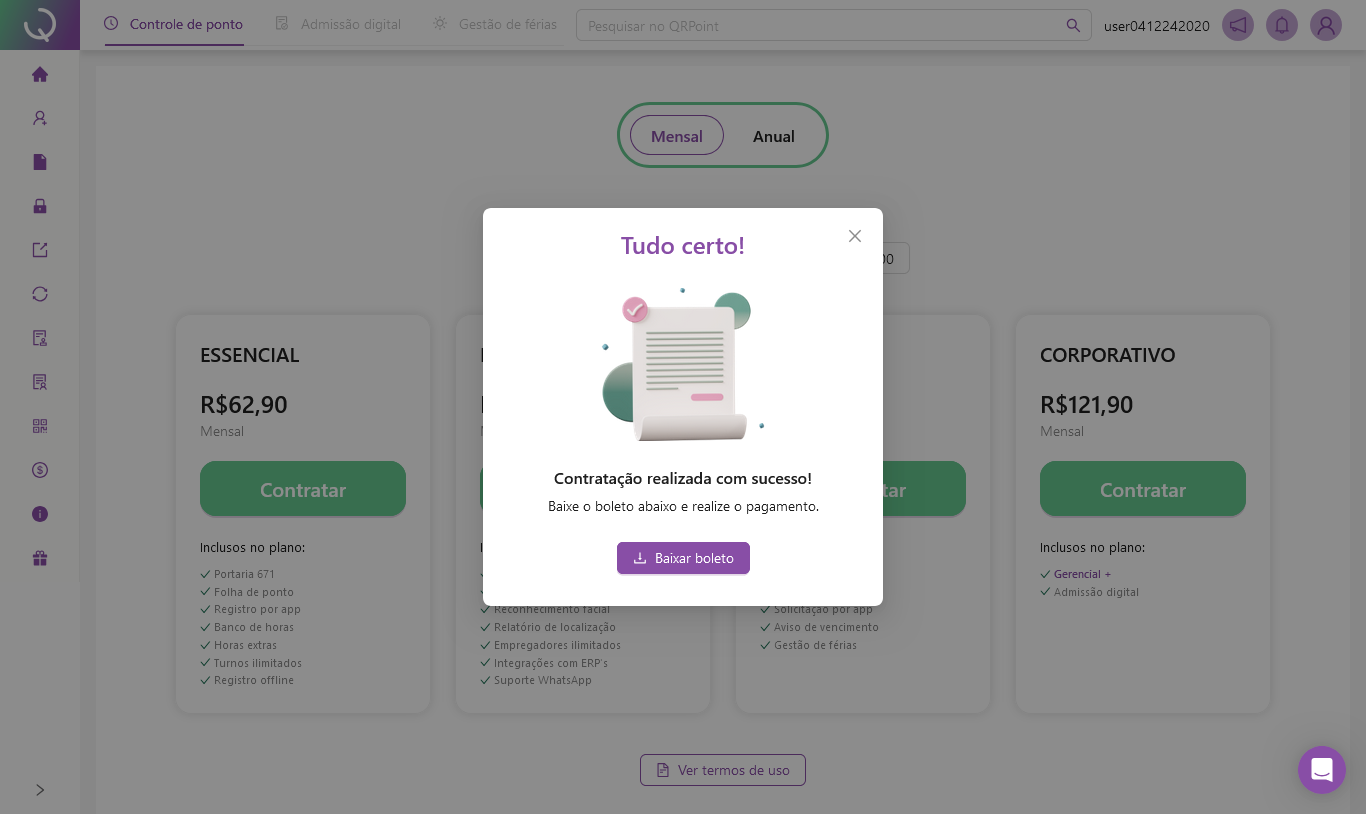Viewport: 1366px width, 814px height.
Task: Click the home icon in sidebar
Action: tap(40, 74)
